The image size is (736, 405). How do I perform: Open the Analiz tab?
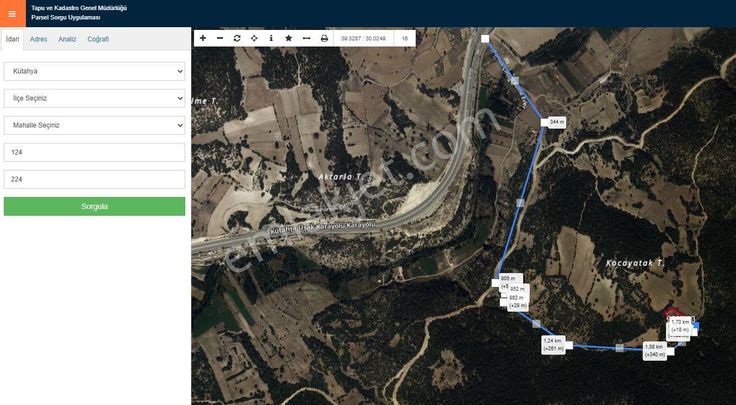pos(67,39)
